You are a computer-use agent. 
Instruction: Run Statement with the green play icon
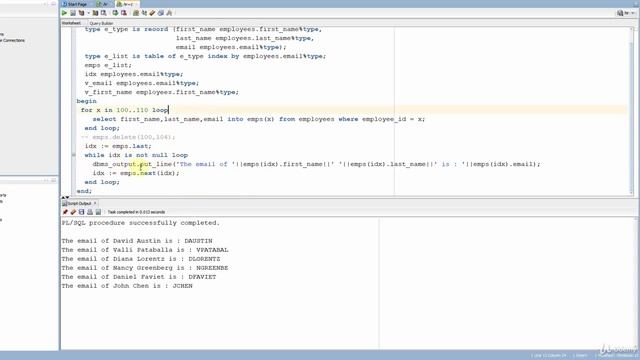coord(64,13)
